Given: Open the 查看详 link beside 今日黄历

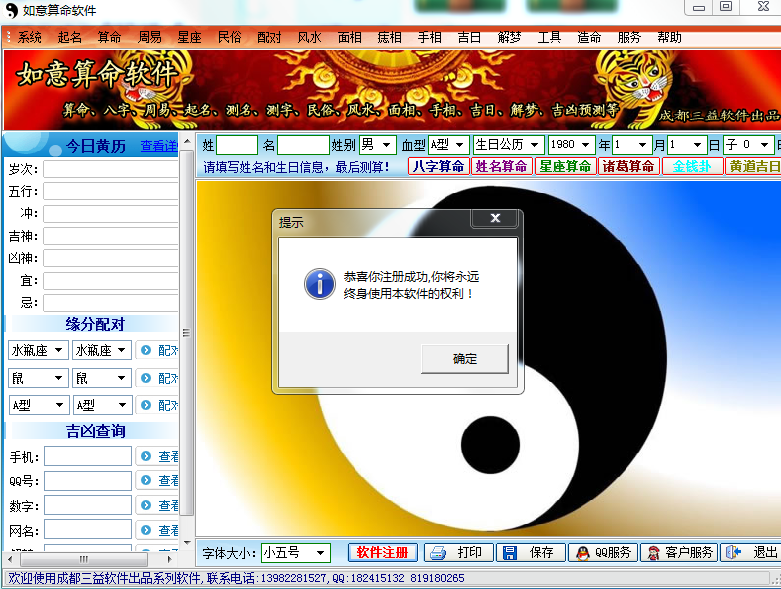Looking at the screenshot, I should click(158, 146).
